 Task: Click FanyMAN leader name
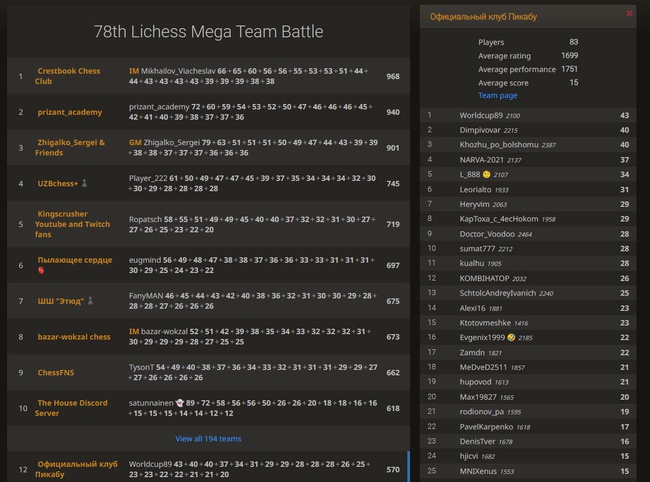coord(146,295)
